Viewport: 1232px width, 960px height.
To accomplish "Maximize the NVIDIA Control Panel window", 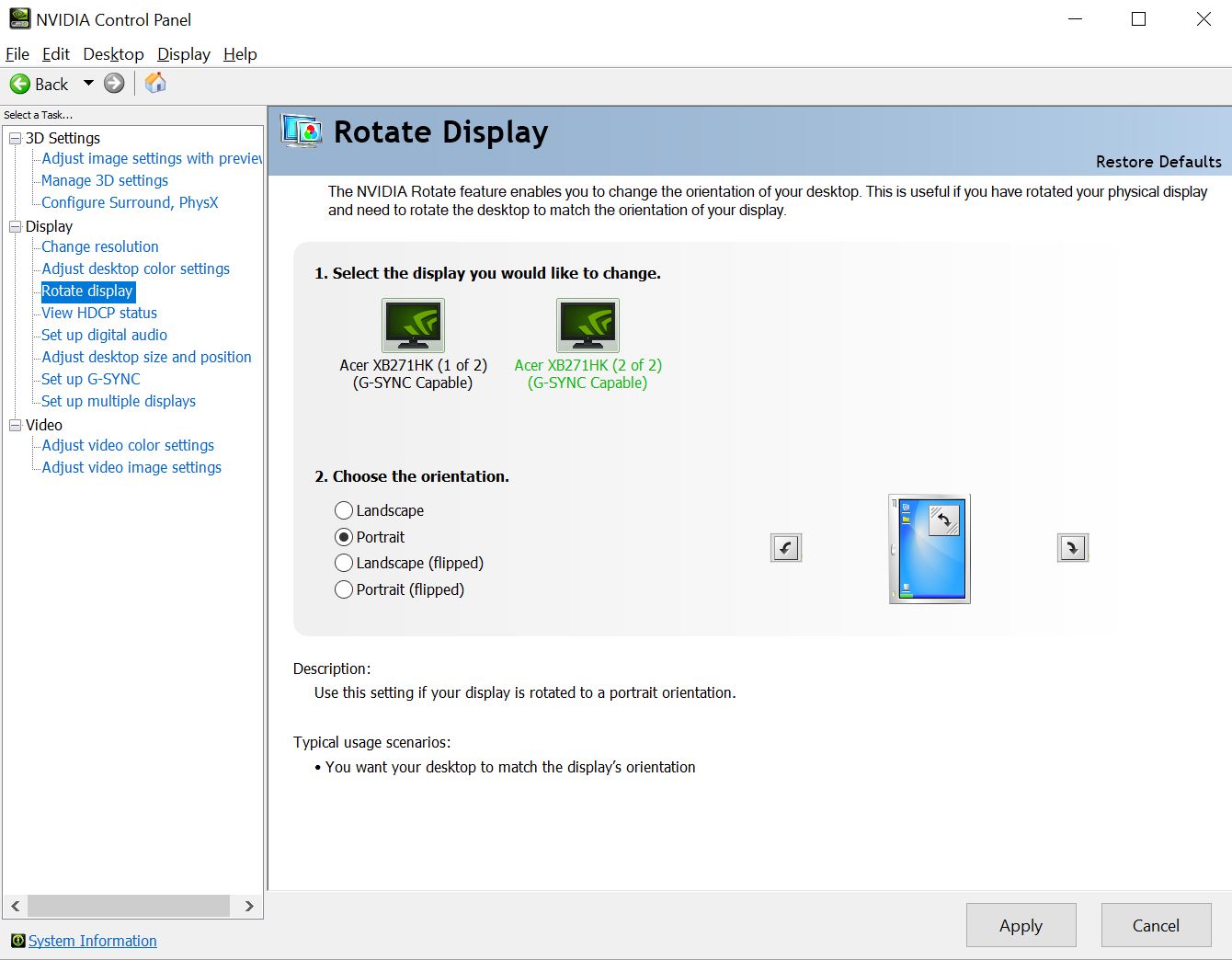I will point(1138,18).
